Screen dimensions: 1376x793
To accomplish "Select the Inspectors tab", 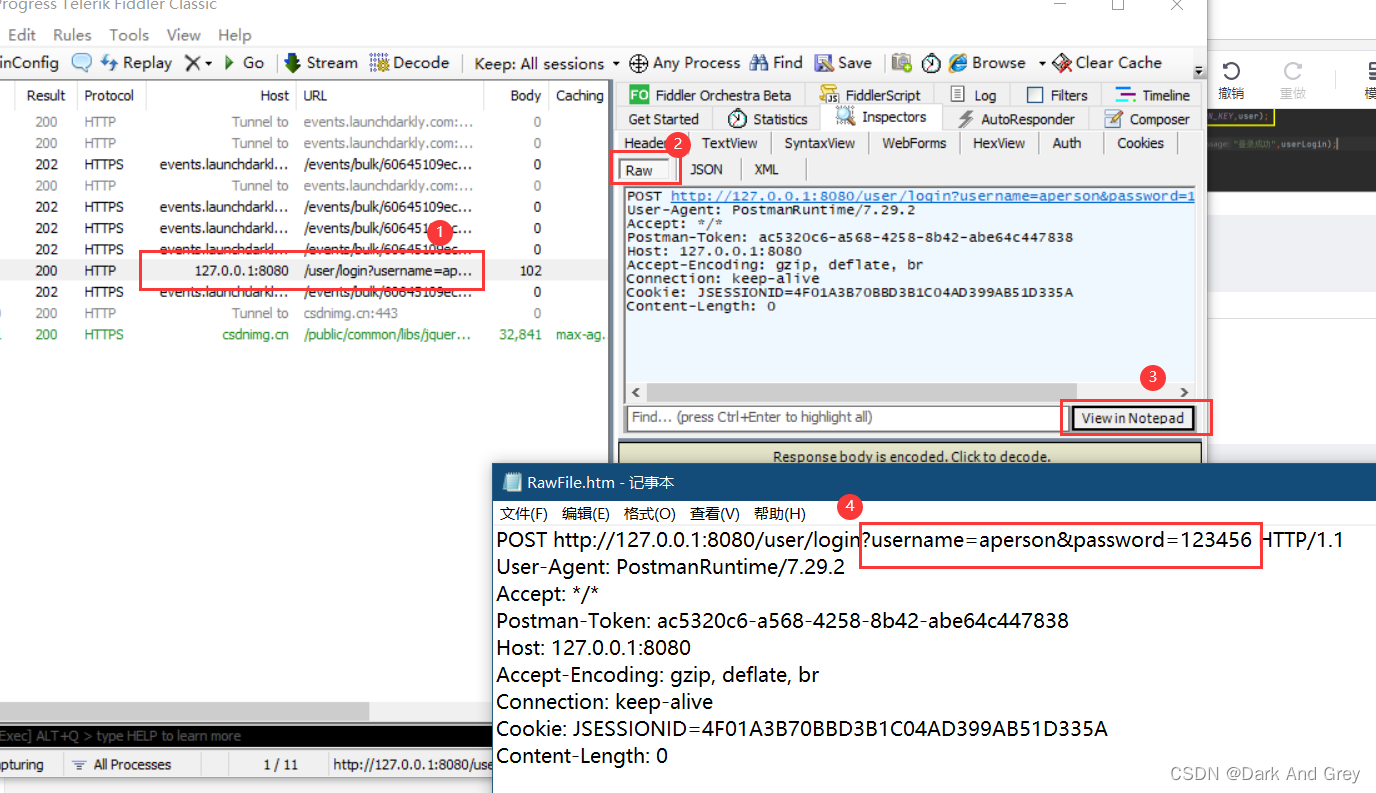I will [881, 117].
